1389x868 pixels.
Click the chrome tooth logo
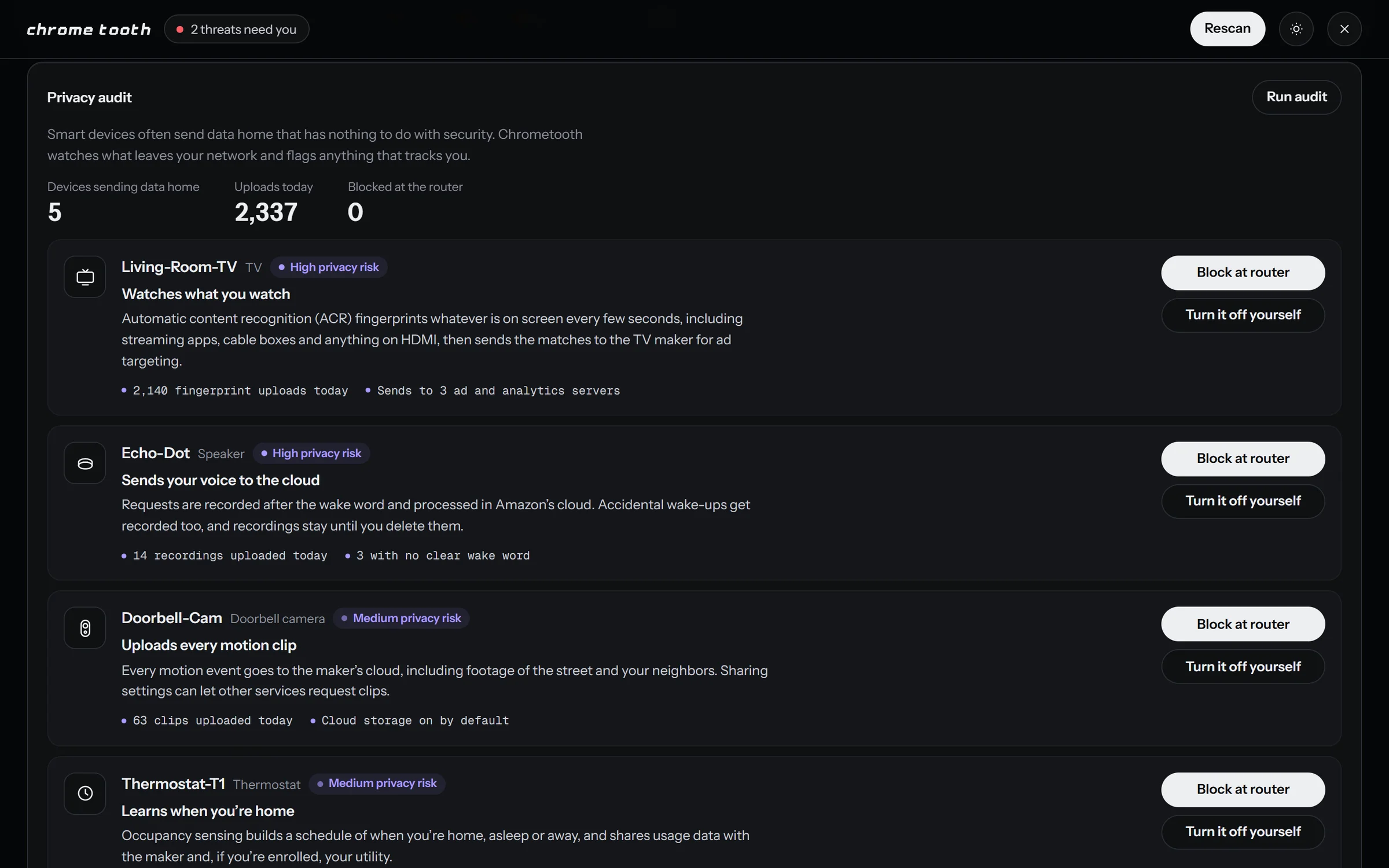click(89, 29)
